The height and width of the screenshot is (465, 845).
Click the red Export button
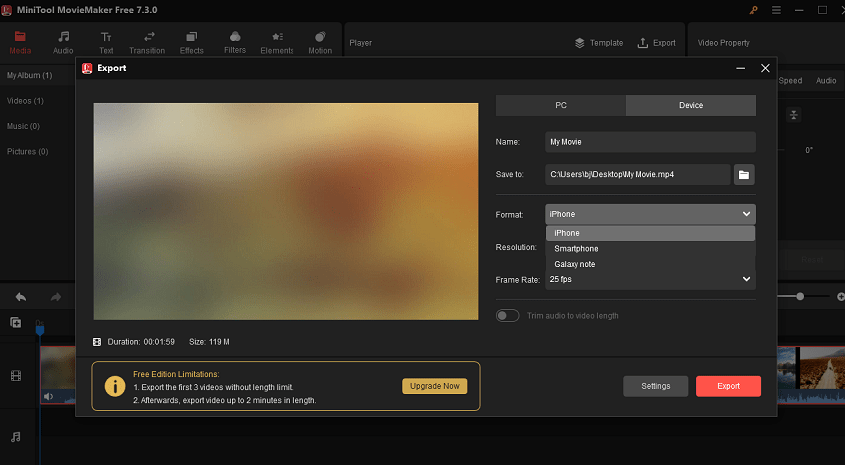point(728,386)
